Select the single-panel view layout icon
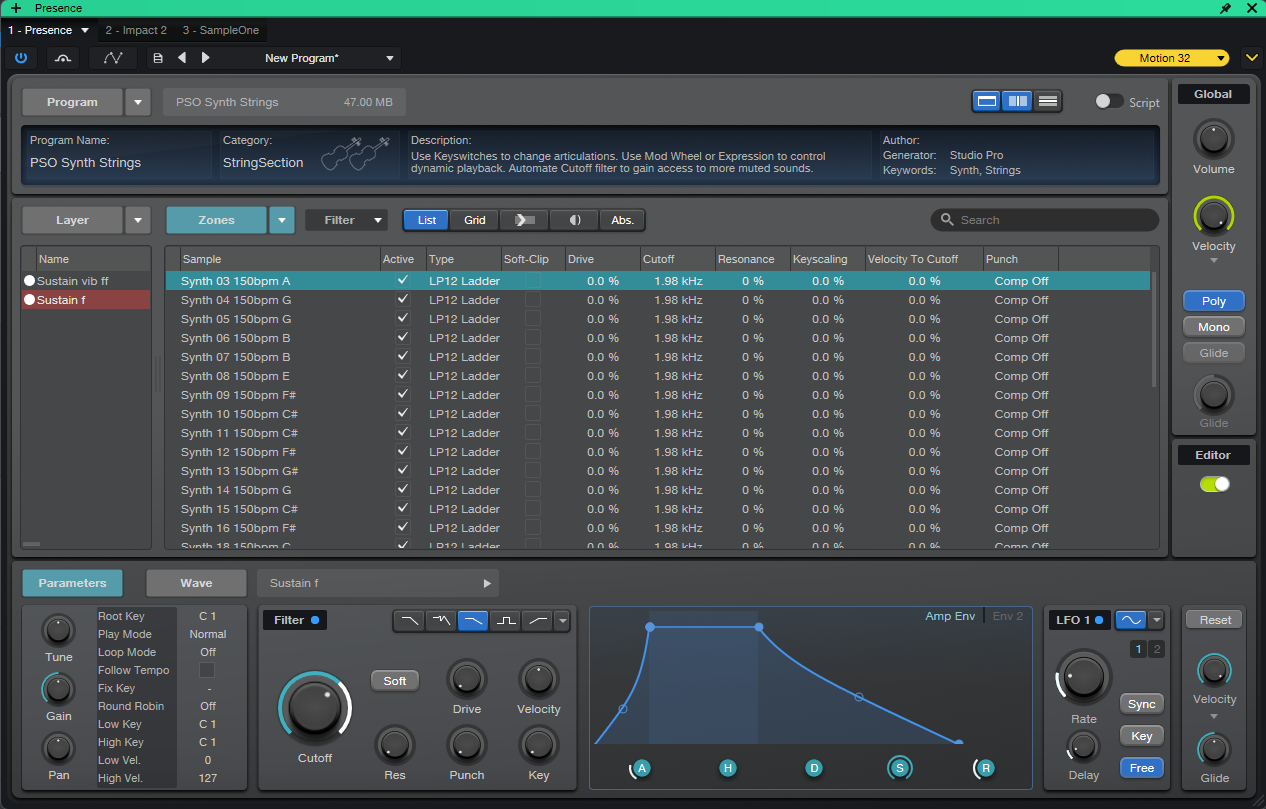Image resolution: width=1266 pixels, height=809 pixels. (x=987, y=101)
